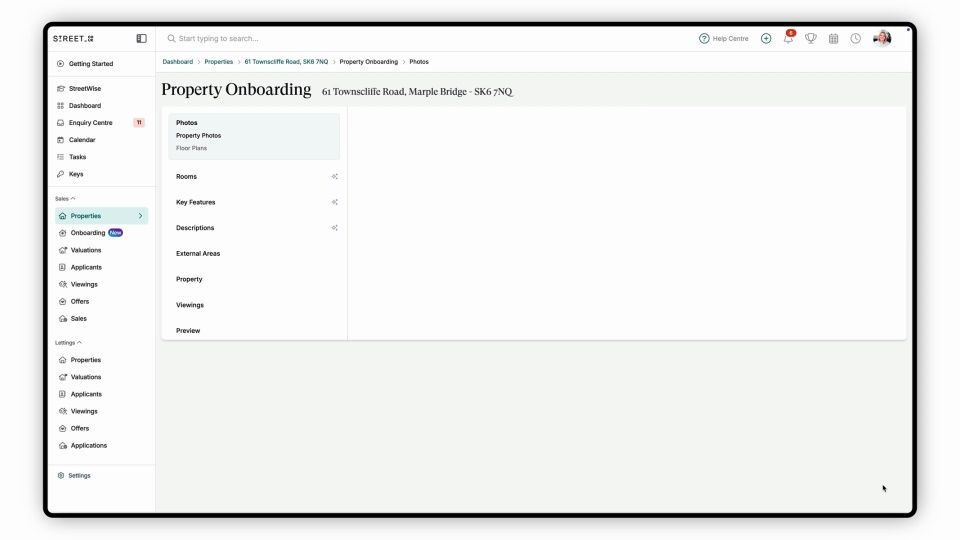960x540 pixels.
Task: Open Applications under Lettings
Action: (88, 446)
